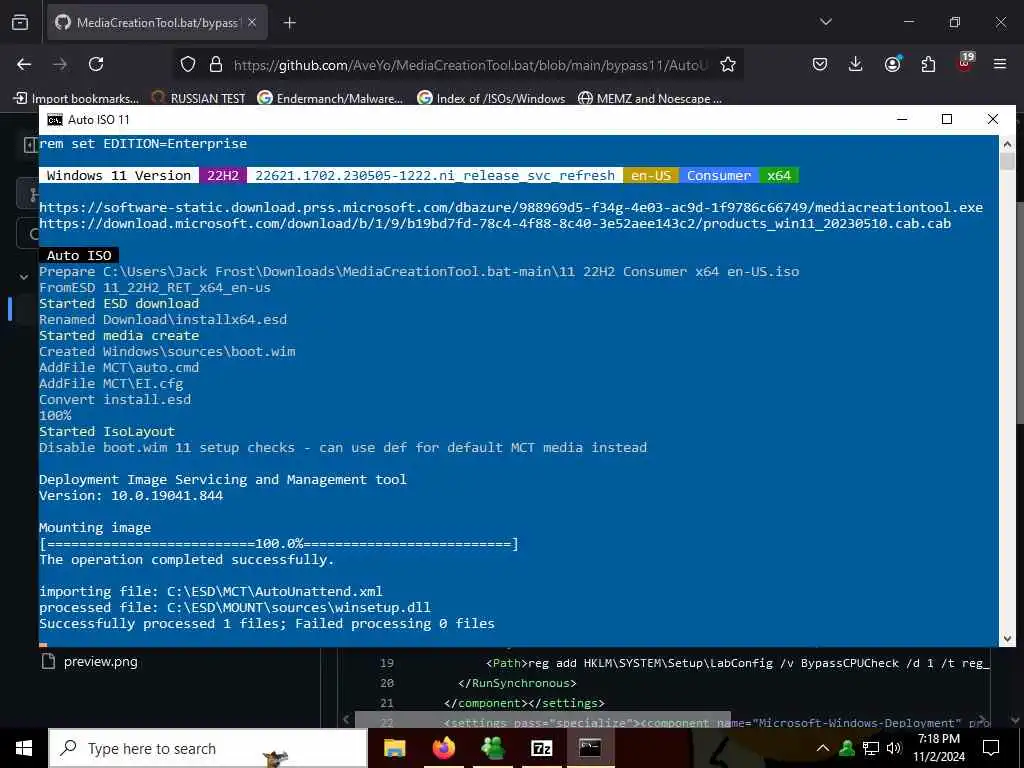Click the x64 architecture label in console
This screenshot has height=768, width=1024.
pyautogui.click(x=778, y=176)
